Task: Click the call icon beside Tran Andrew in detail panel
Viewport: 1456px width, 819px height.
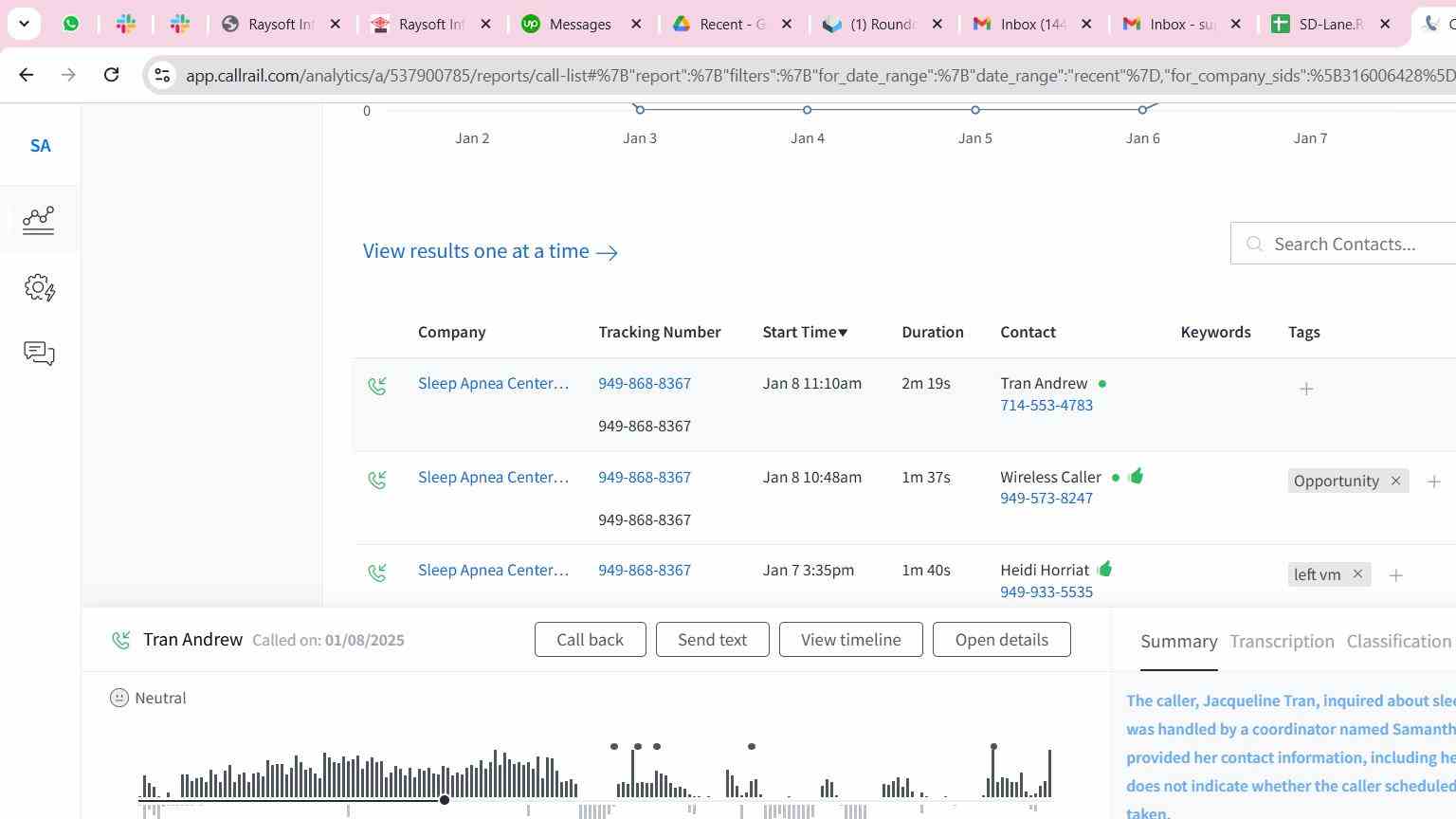Action: pos(120,641)
